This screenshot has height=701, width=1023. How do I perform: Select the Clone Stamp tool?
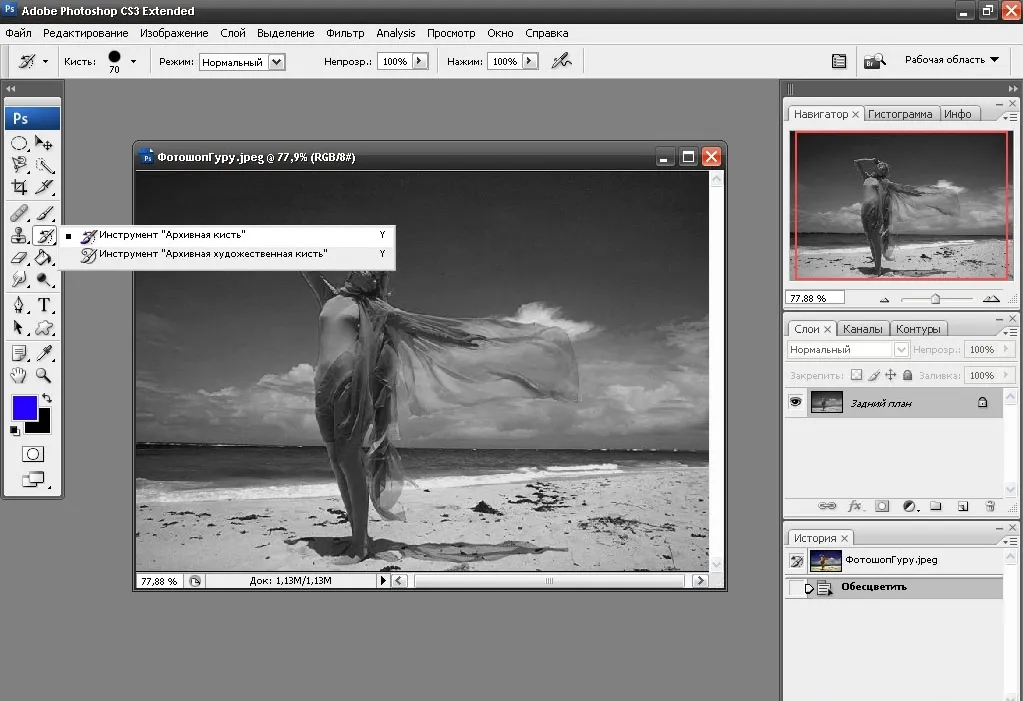19,236
